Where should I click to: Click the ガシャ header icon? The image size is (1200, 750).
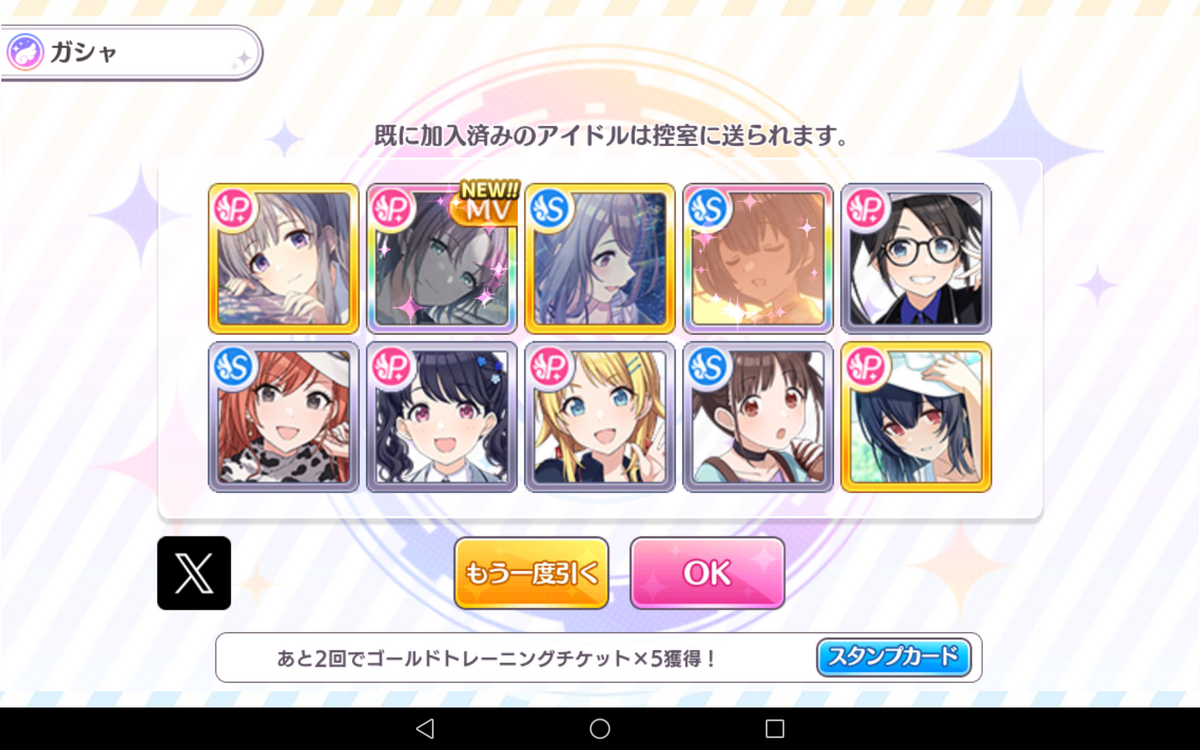click(x=24, y=53)
